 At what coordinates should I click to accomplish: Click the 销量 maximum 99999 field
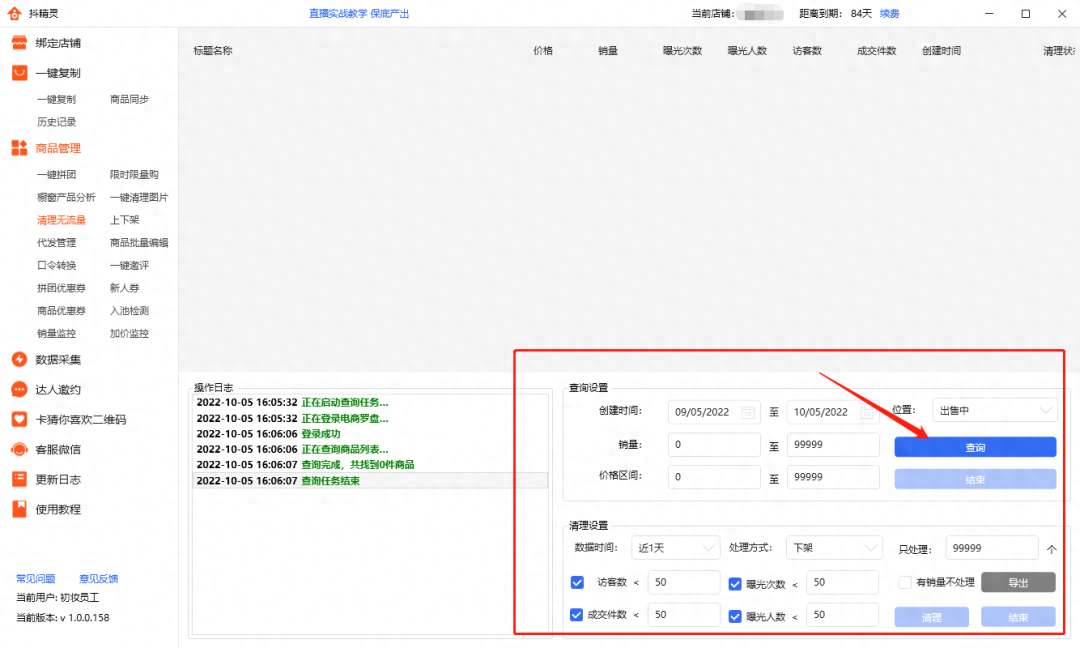(833, 444)
